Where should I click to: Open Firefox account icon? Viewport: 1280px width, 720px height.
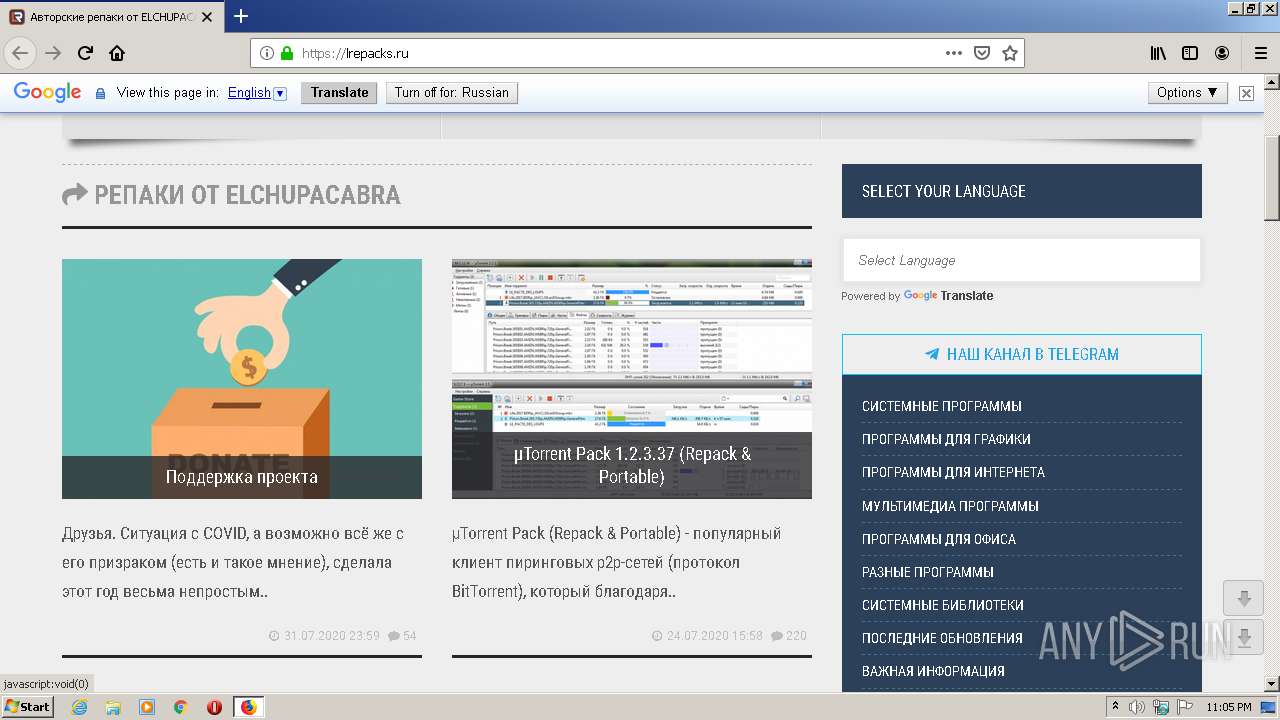[1222, 53]
